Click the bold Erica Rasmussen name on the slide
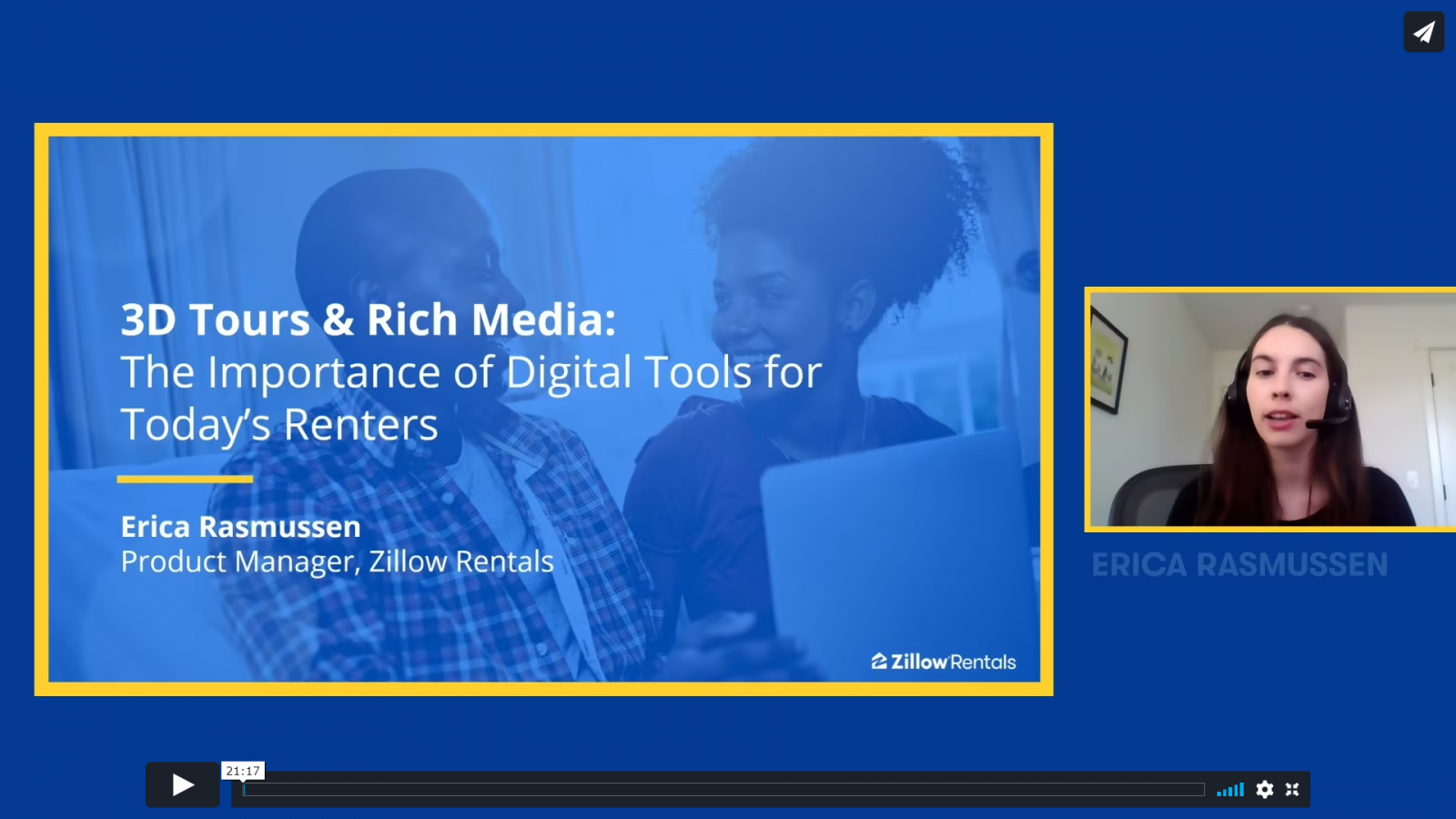The height and width of the screenshot is (819, 1456). pos(241,526)
